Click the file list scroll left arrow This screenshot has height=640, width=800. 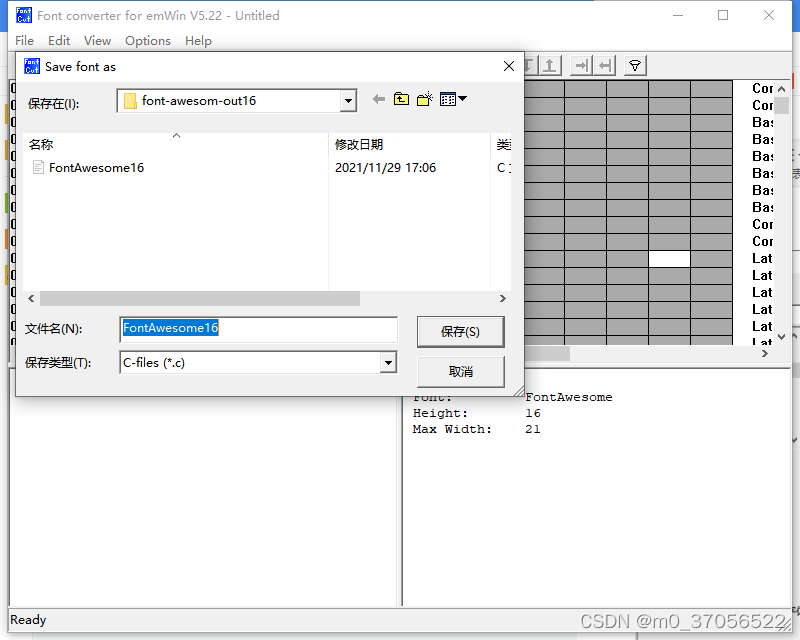coord(31,299)
